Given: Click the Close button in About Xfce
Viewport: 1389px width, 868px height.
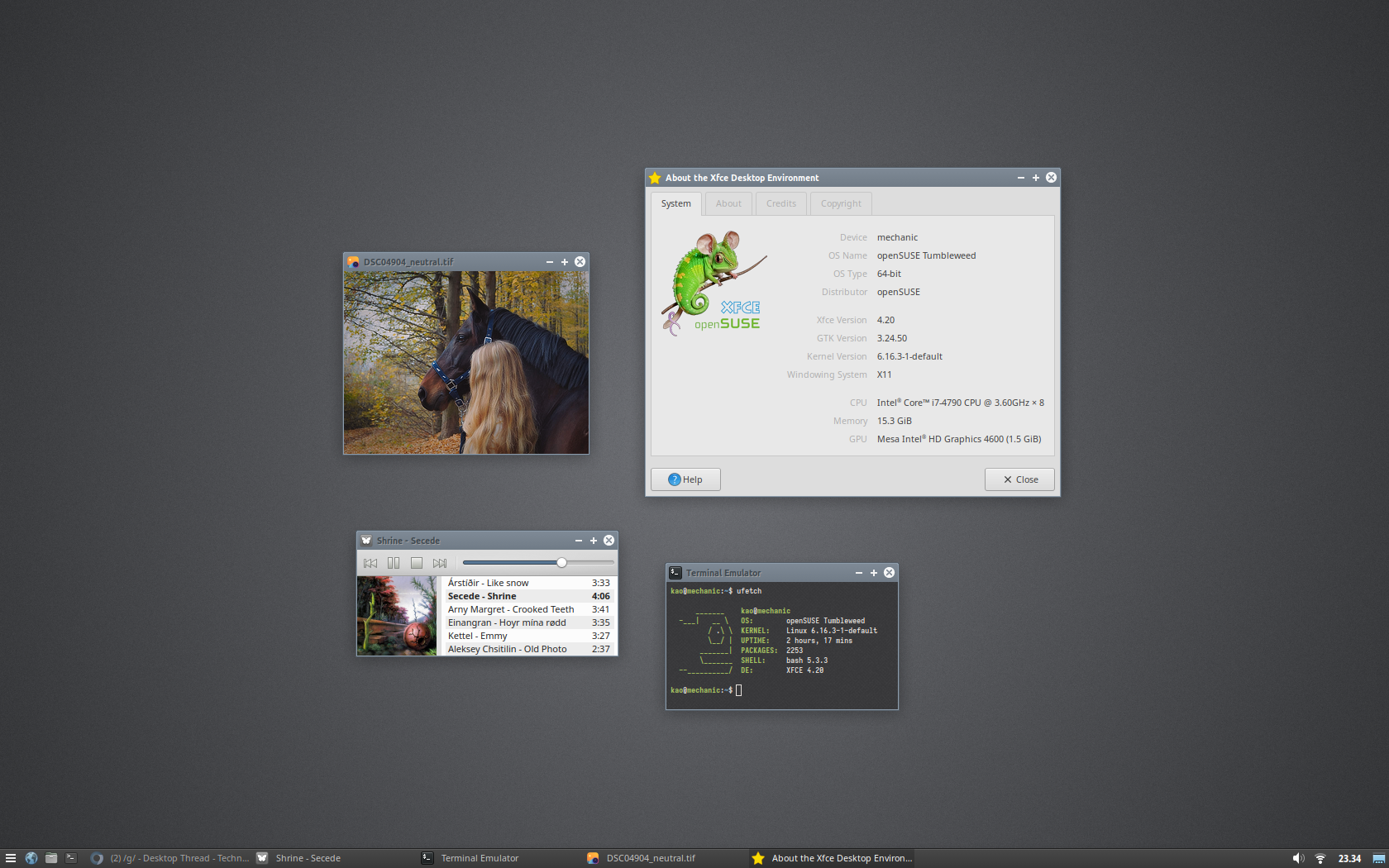Looking at the screenshot, I should [x=1019, y=479].
